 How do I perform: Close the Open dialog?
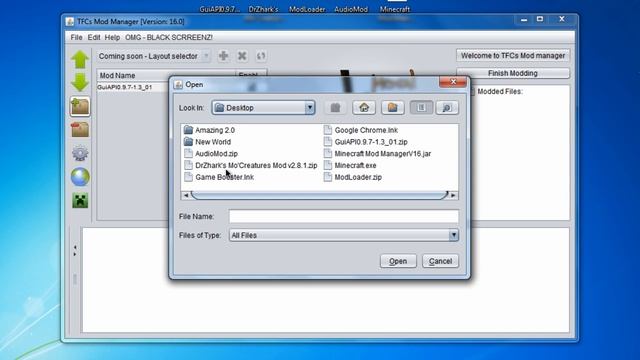(453, 82)
